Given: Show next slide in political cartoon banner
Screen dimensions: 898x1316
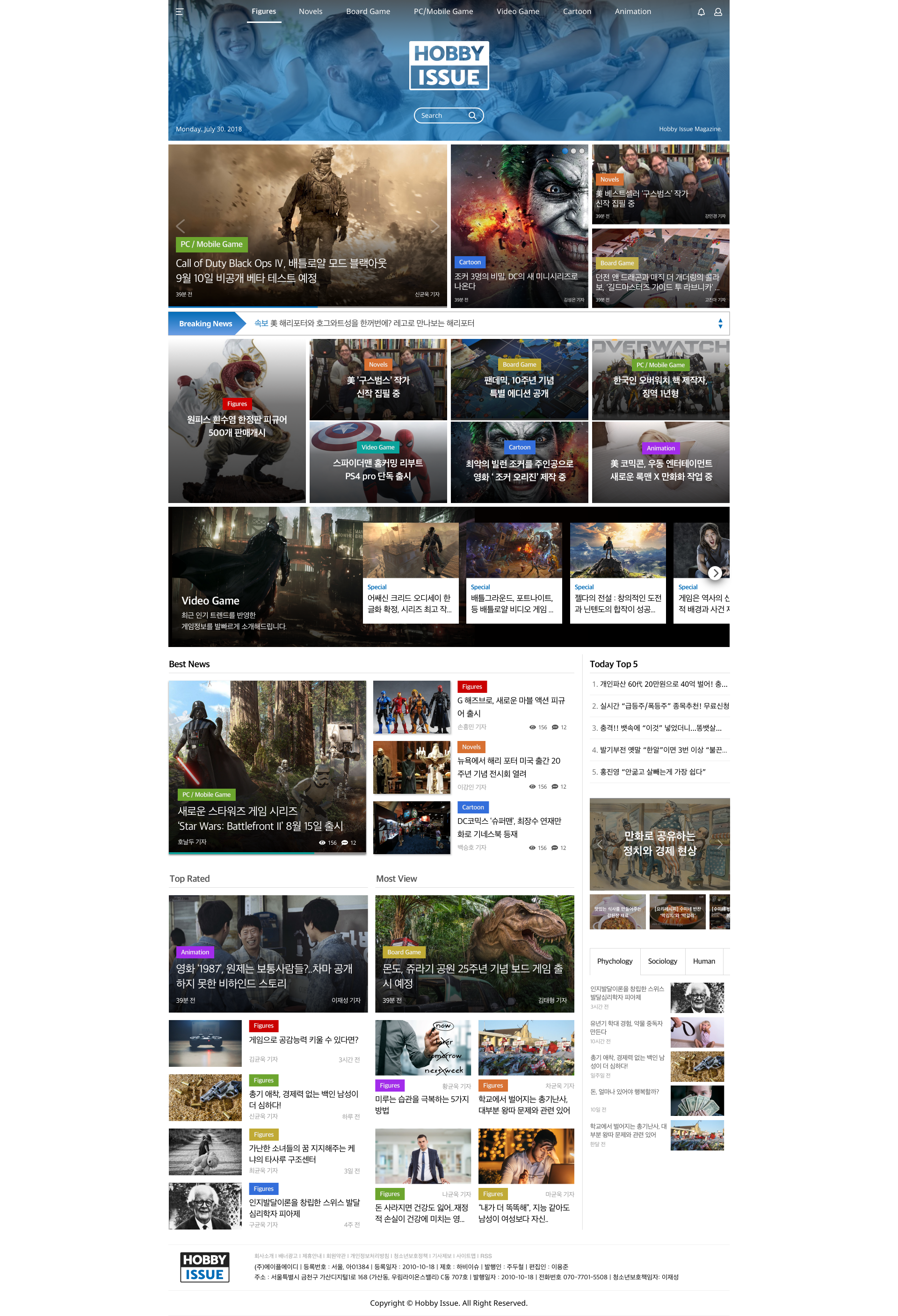Looking at the screenshot, I should [x=720, y=844].
